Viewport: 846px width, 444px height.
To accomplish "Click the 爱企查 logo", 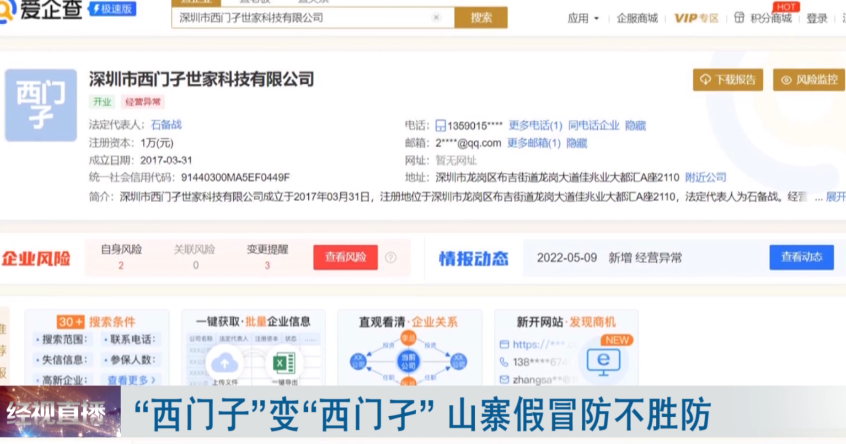I will click(x=40, y=10).
